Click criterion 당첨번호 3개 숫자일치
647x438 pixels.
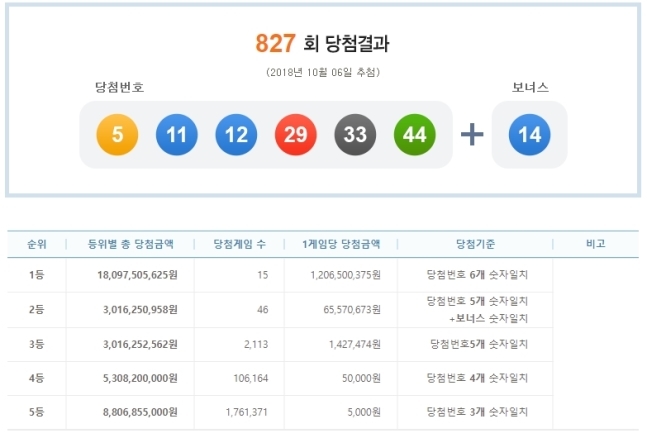click(477, 412)
